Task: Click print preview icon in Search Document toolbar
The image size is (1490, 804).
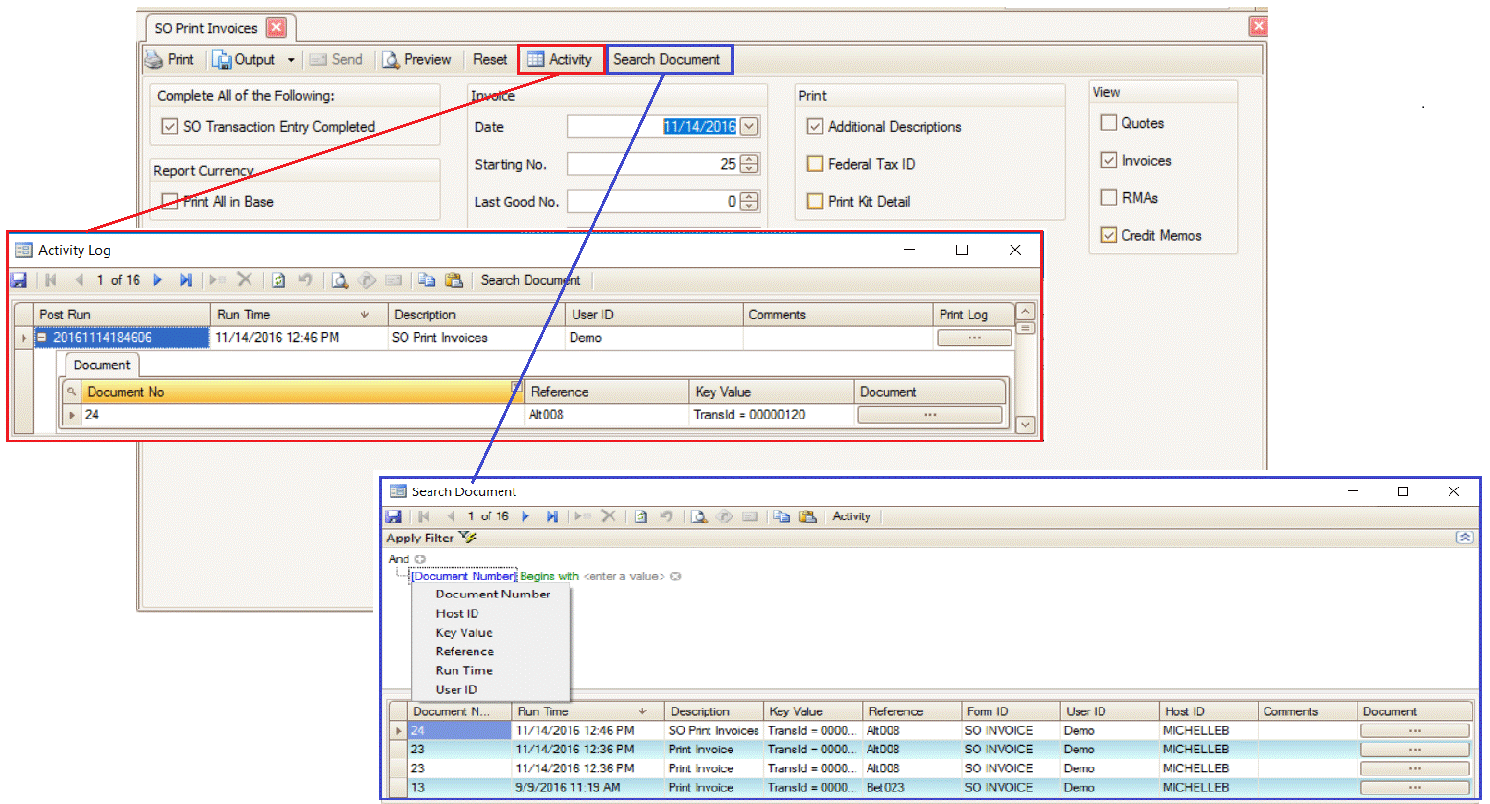Action: tap(700, 517)
